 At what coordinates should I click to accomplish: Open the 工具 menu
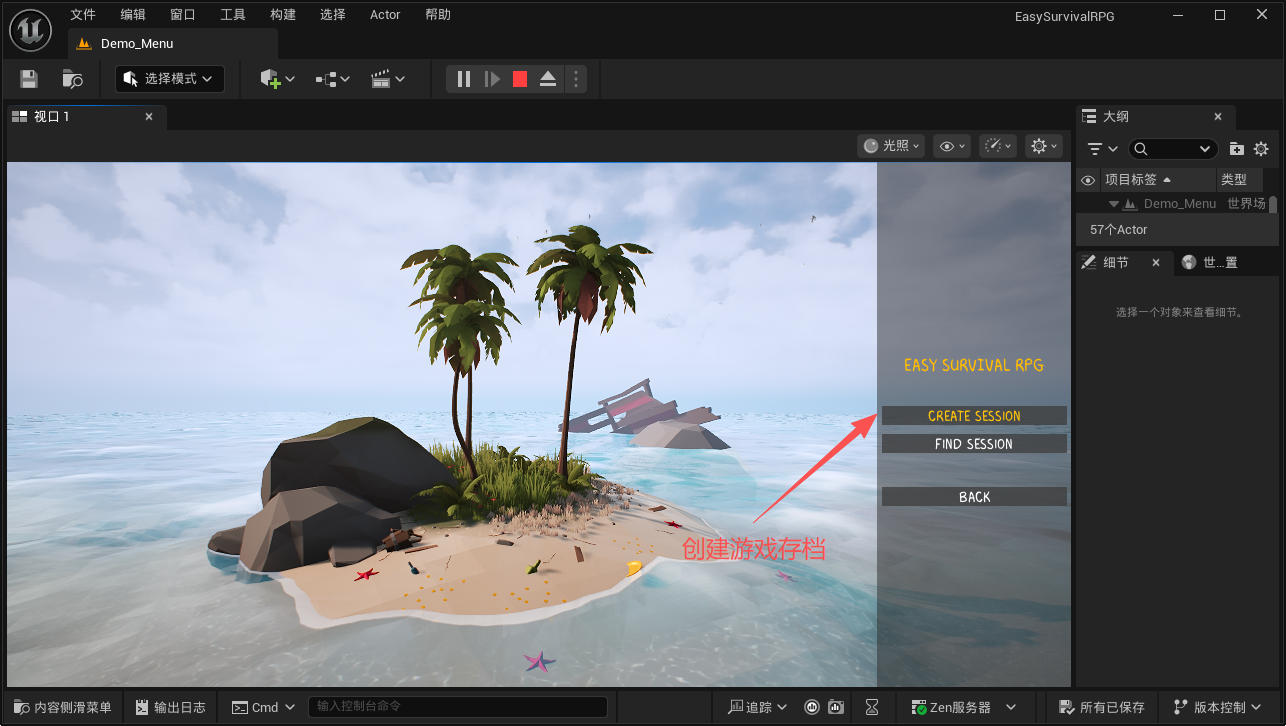tap(233, 15)
